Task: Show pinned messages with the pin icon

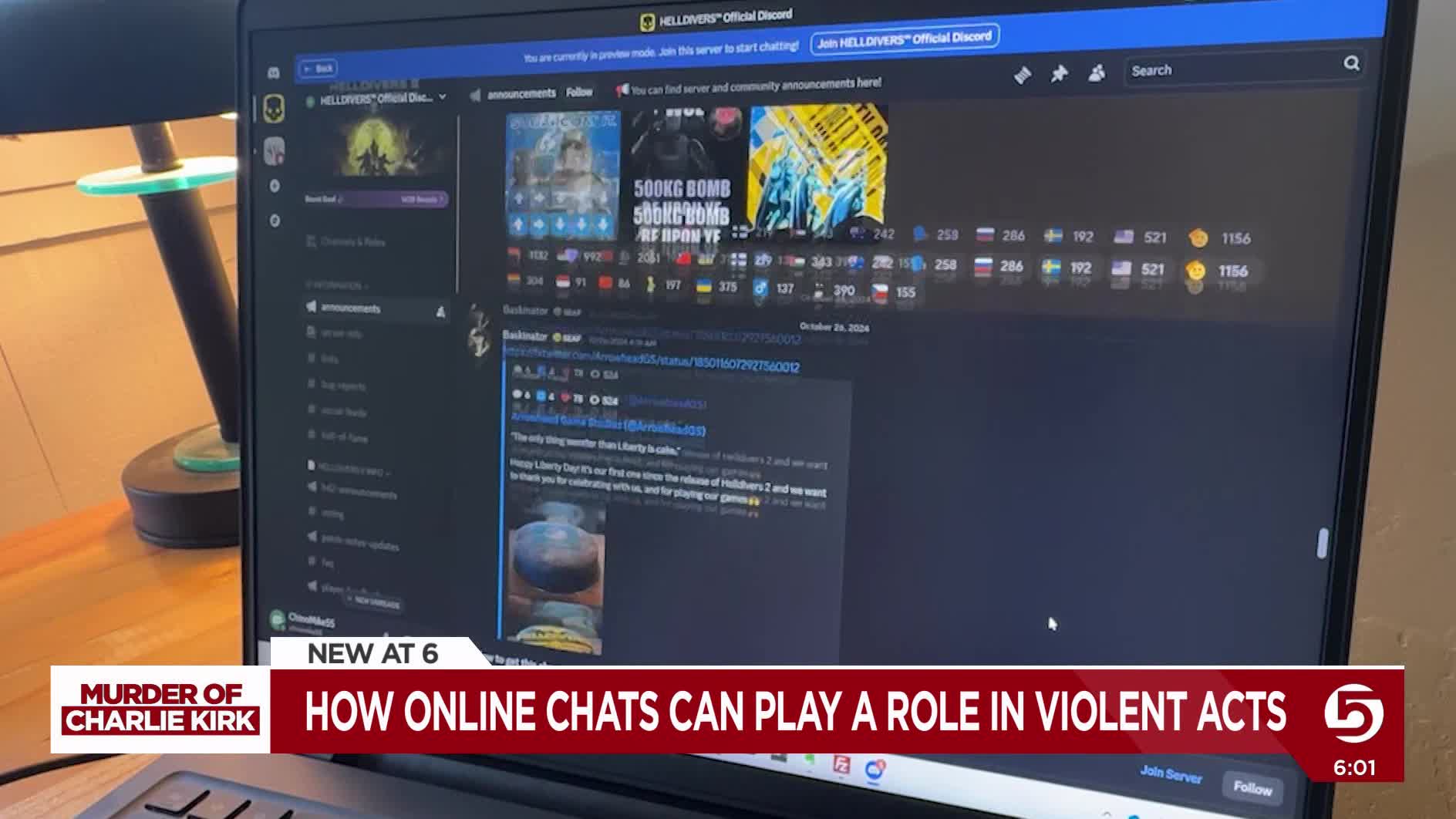Action: coord(1059,73)
